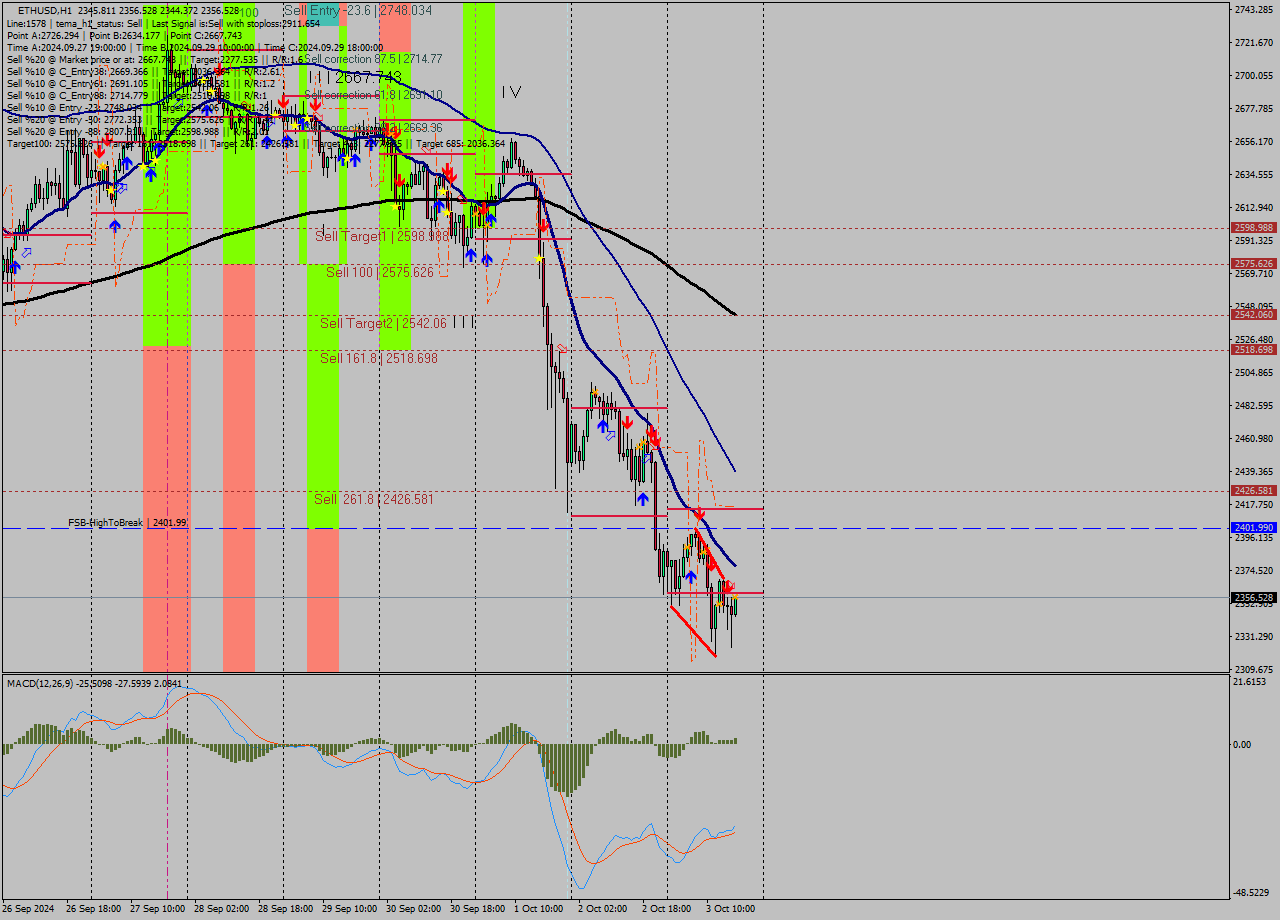The height and width of the screenshot is (920, 1280).
Task: Click the 'Sell Target2 | 2542.06' label
Action: tap(383, 323)
